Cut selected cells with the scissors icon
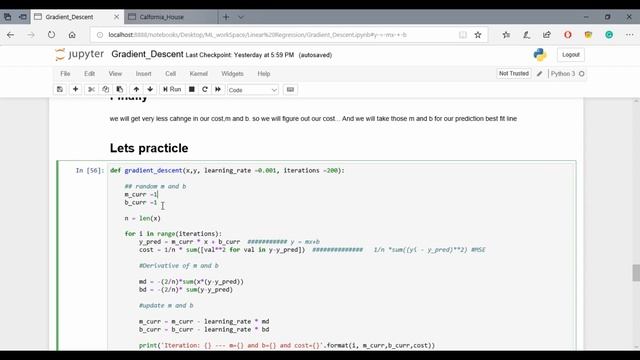Screen dimensions: 640x360 [91, 89]
